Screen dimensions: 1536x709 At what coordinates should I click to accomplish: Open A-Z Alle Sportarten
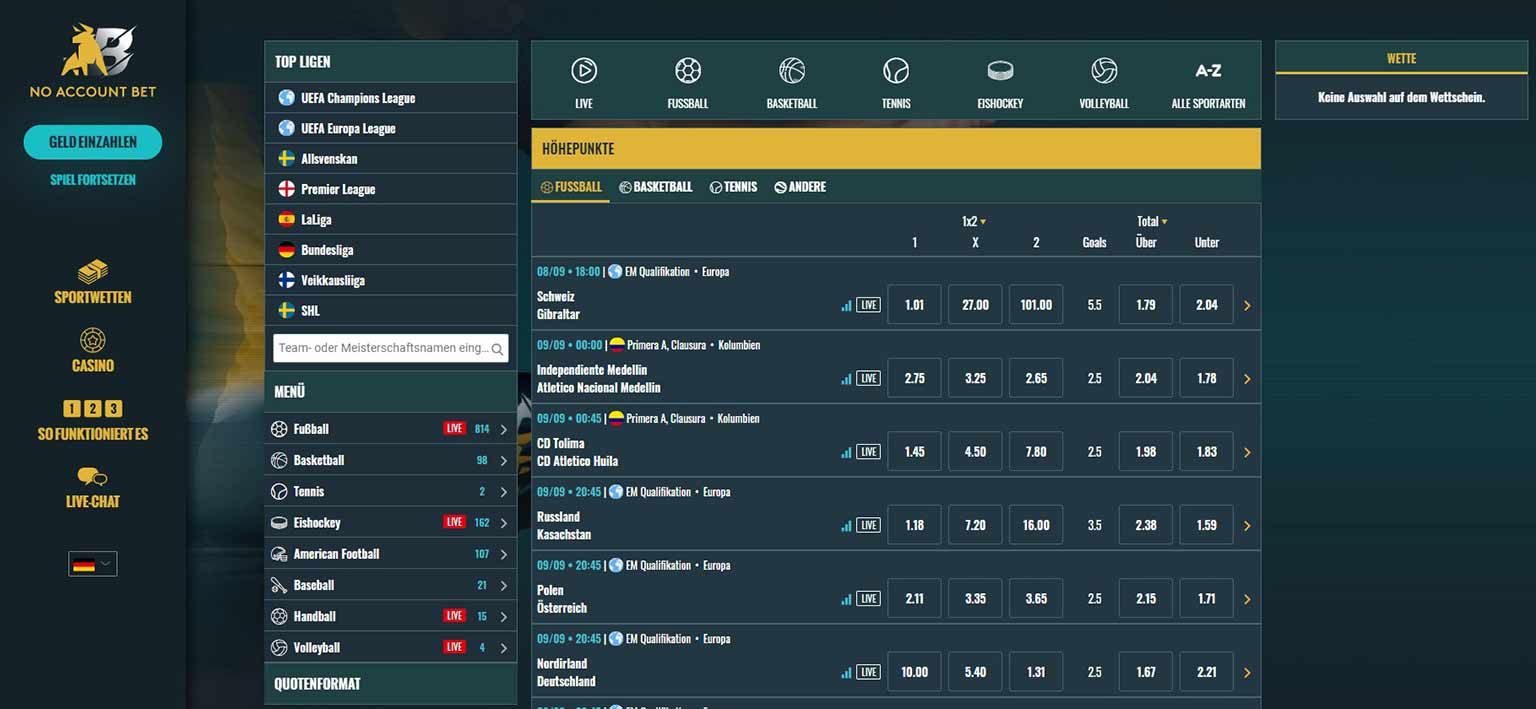(x=1208, y=80)
